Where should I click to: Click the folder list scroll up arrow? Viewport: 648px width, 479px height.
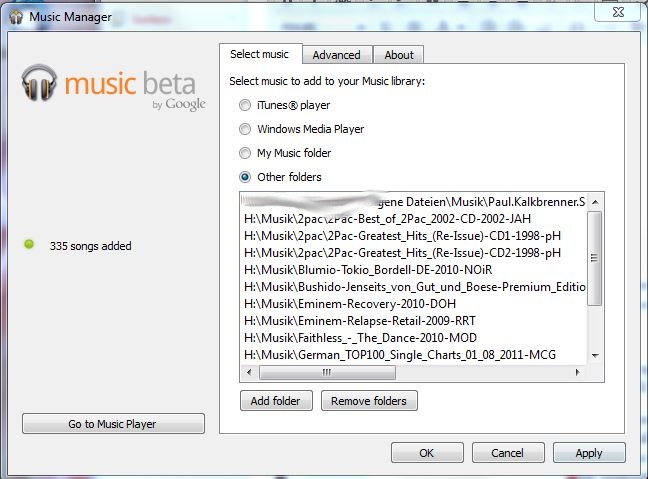click(x=595, y=202)
